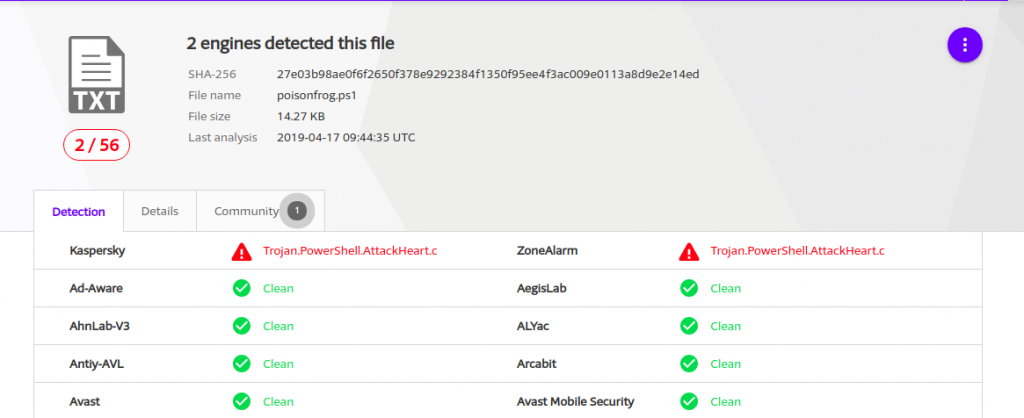Click the green check icon for Avast
Image resolution: width=1024 pixels, height=418 pixels.
[x=242, y=402]
